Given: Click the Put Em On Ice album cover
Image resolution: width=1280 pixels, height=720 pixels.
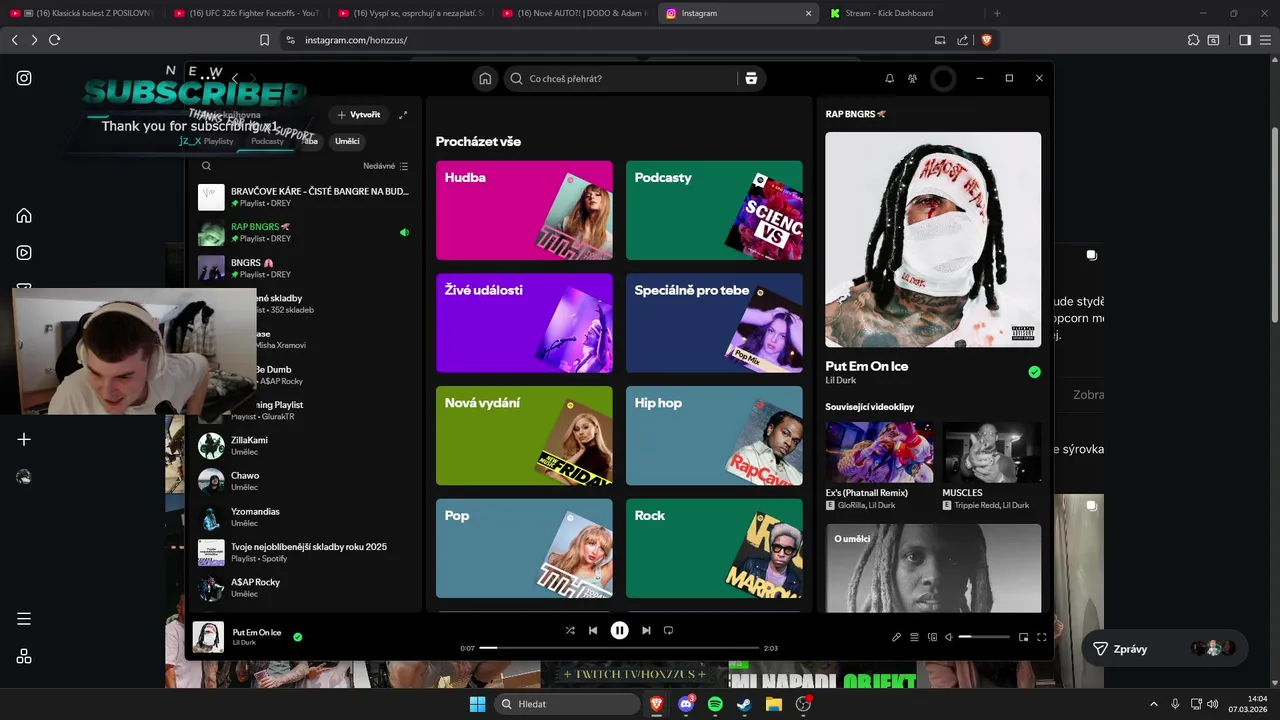Looking at the screenshot, I should [933, 240].
